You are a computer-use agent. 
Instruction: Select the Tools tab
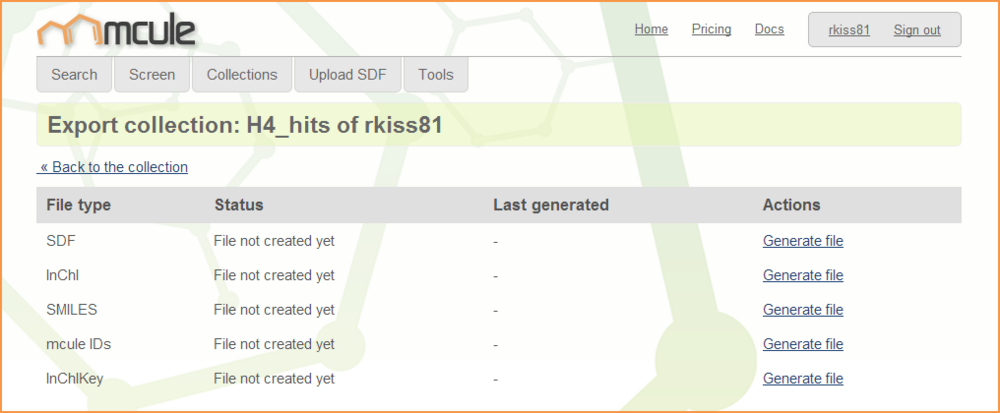436,75
